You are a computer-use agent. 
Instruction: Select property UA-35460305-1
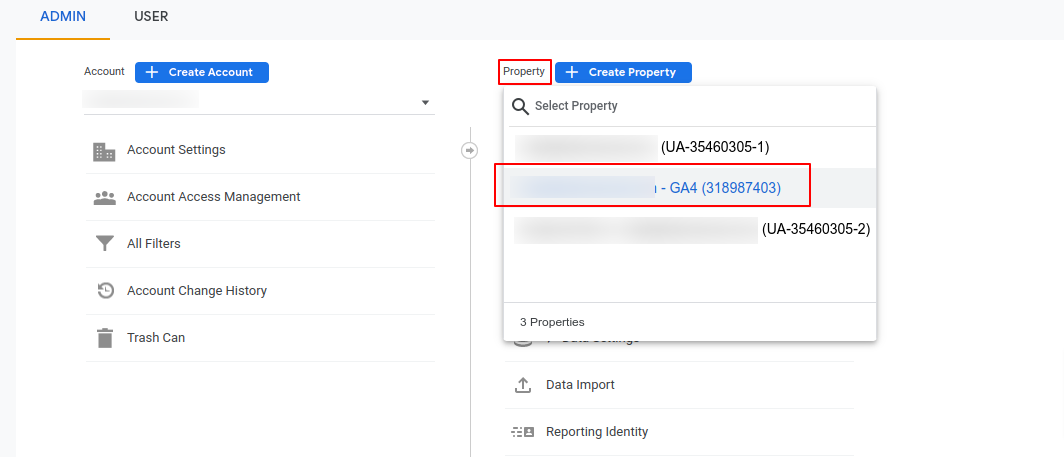[689, 147]
